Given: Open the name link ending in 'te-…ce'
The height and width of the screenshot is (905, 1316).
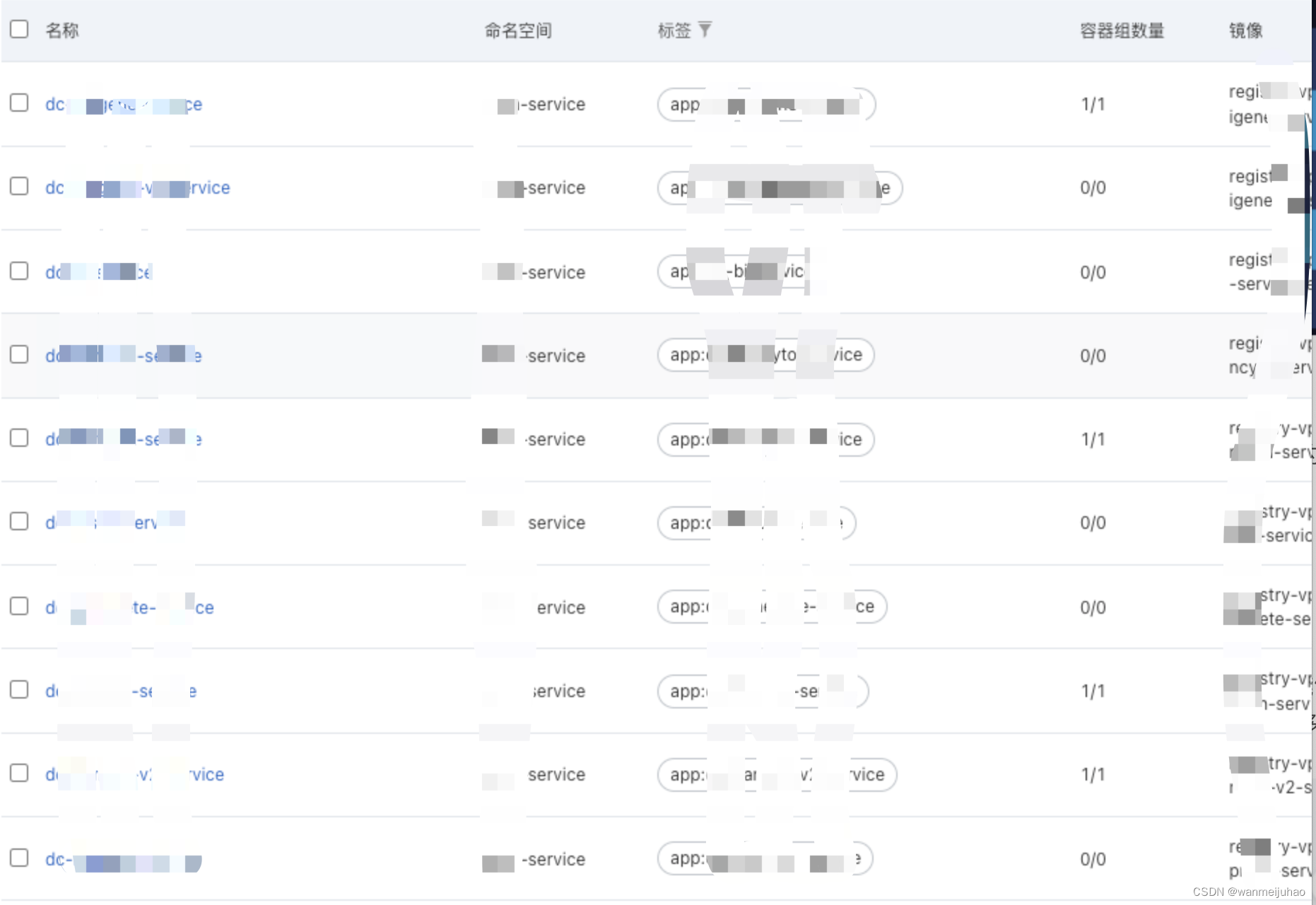Looking at the screenshot, I should (x=129, y=607).
